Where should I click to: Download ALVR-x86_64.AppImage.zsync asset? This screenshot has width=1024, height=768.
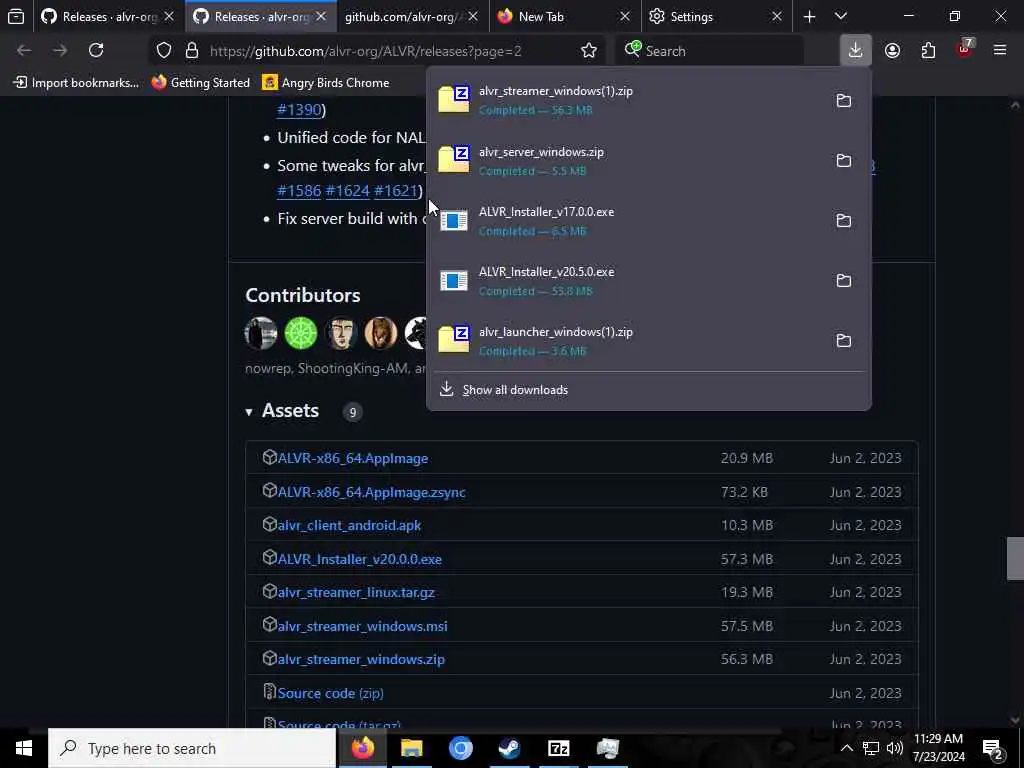(x=372, y=492)
